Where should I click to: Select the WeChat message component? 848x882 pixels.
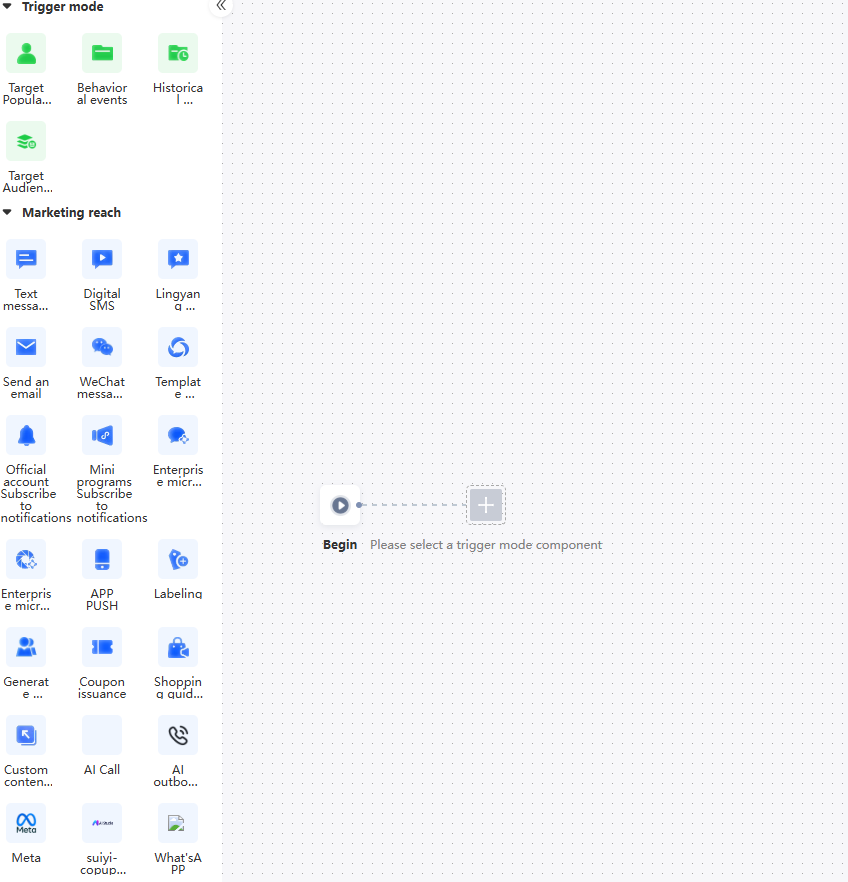pos(102,347)
